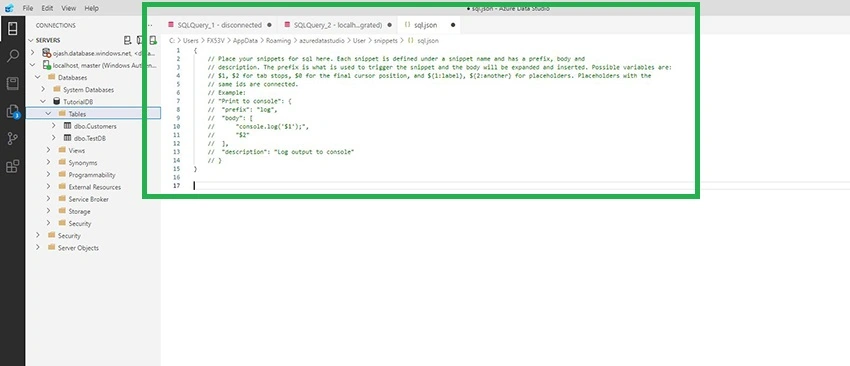Select the Tables tree row
This screenshot has width=850, height=366.
point(93,114)
